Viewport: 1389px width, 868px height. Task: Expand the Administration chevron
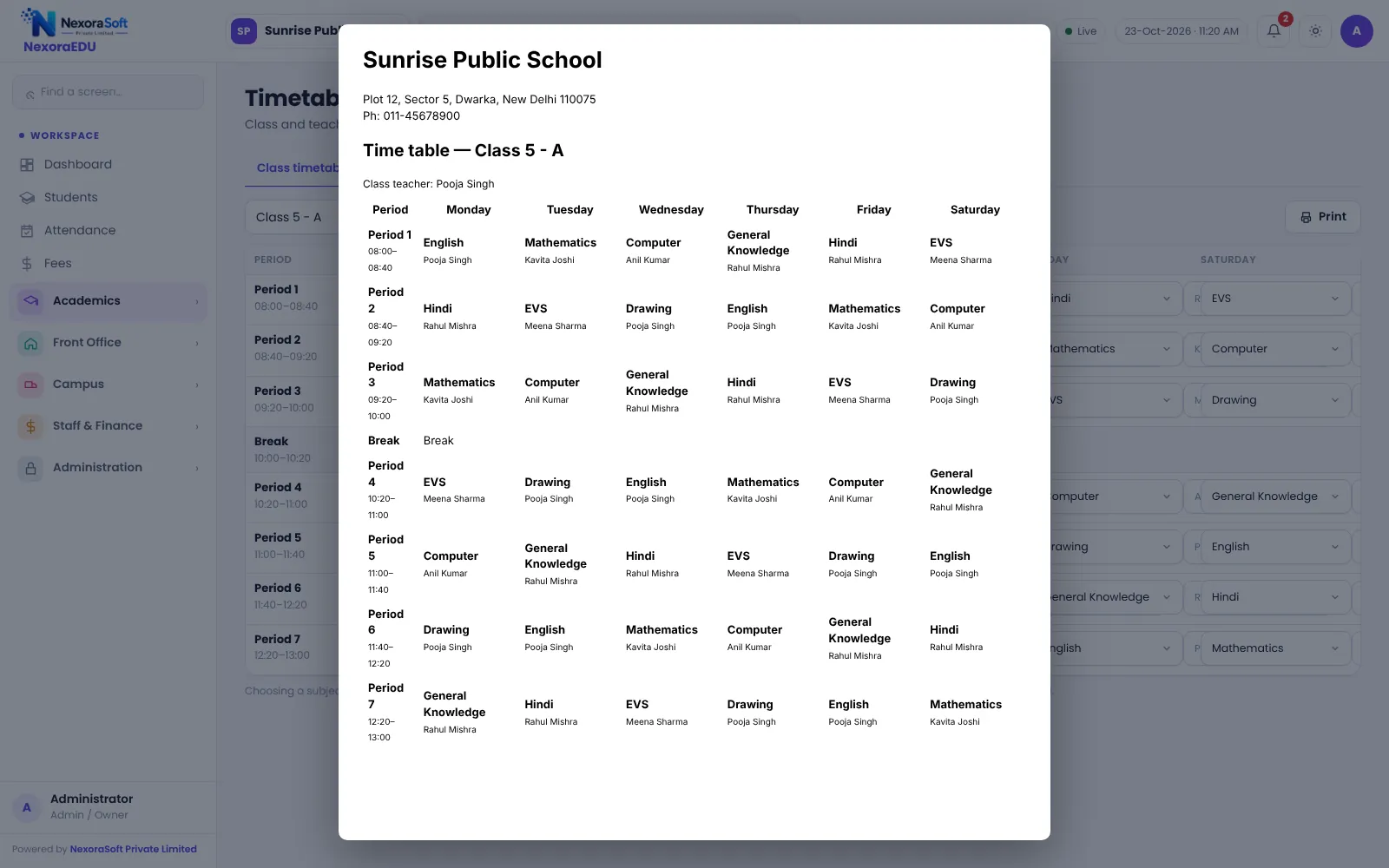197,468
